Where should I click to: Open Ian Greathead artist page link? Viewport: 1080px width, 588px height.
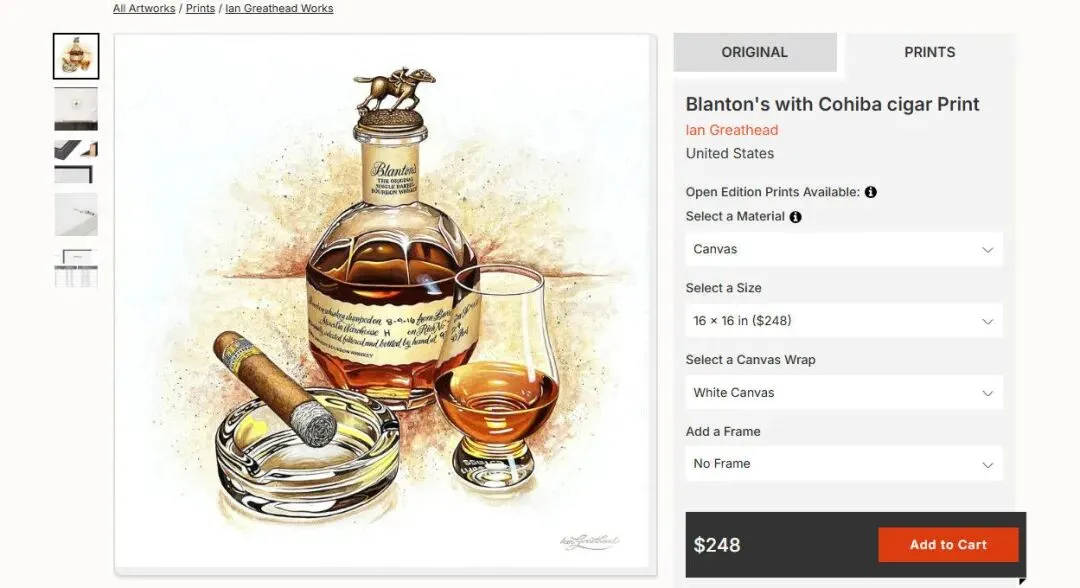pyautogui.click(x=731, y=130)
